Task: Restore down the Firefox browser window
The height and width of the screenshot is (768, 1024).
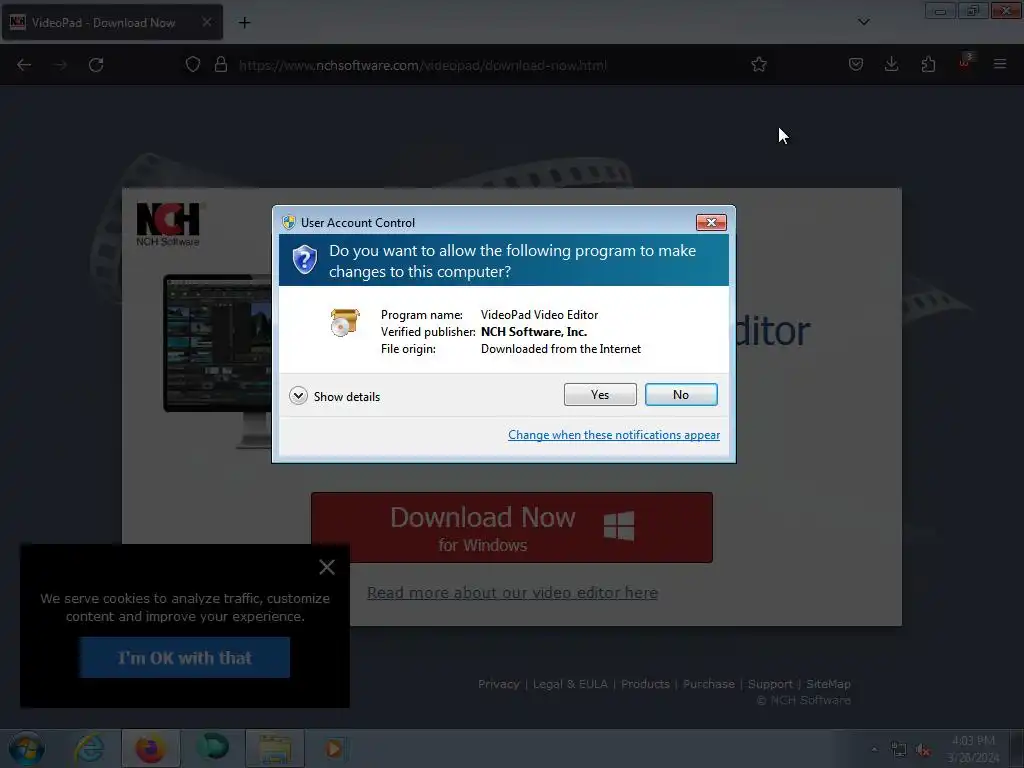Action: pos(972,11)
